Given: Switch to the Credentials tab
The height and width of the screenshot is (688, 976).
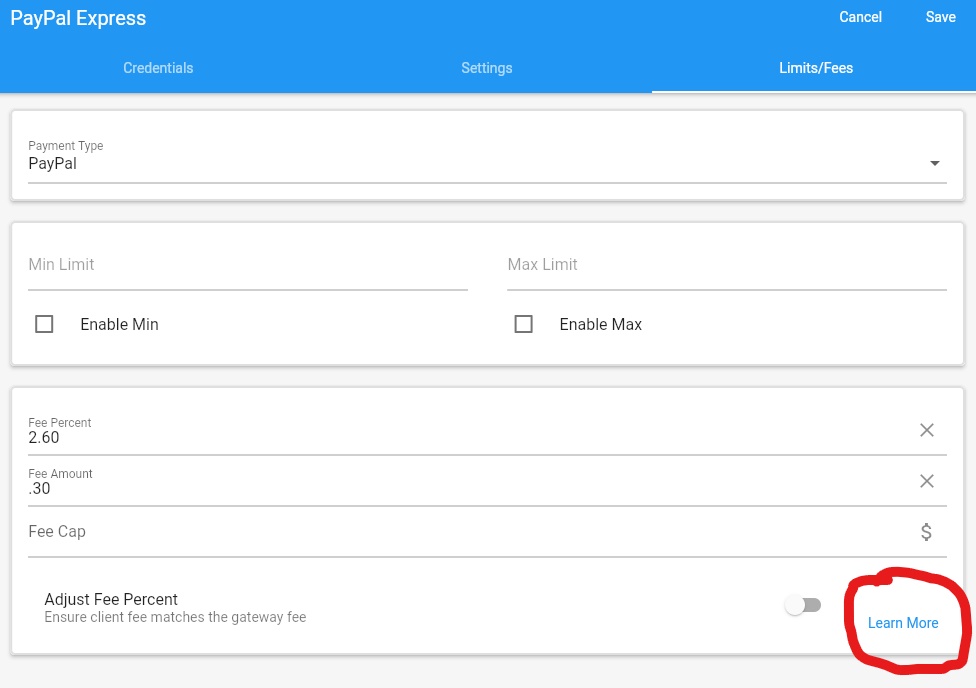Looking at the screenshot, I should click(158, 68).
